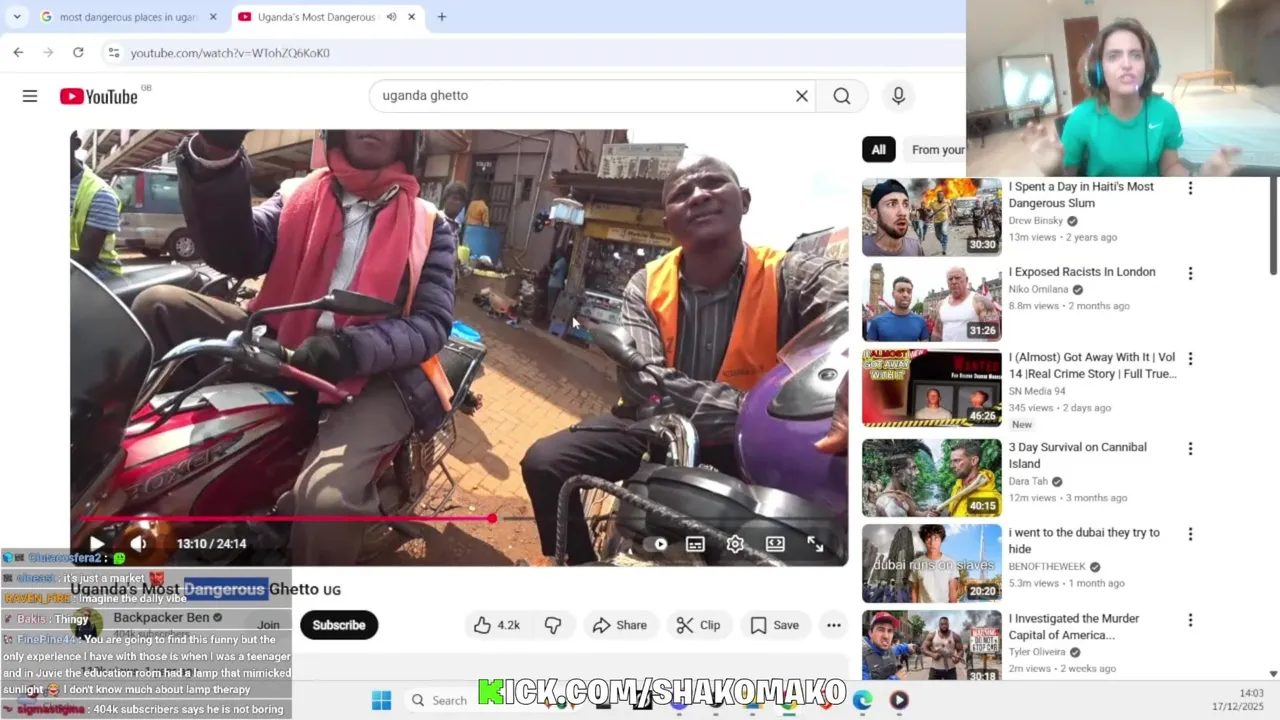Image resolution: width=1280 pixels, height=720 pixels.
Task: Open options menu for Got Away With It video
Action: [x=1190, y=359]
